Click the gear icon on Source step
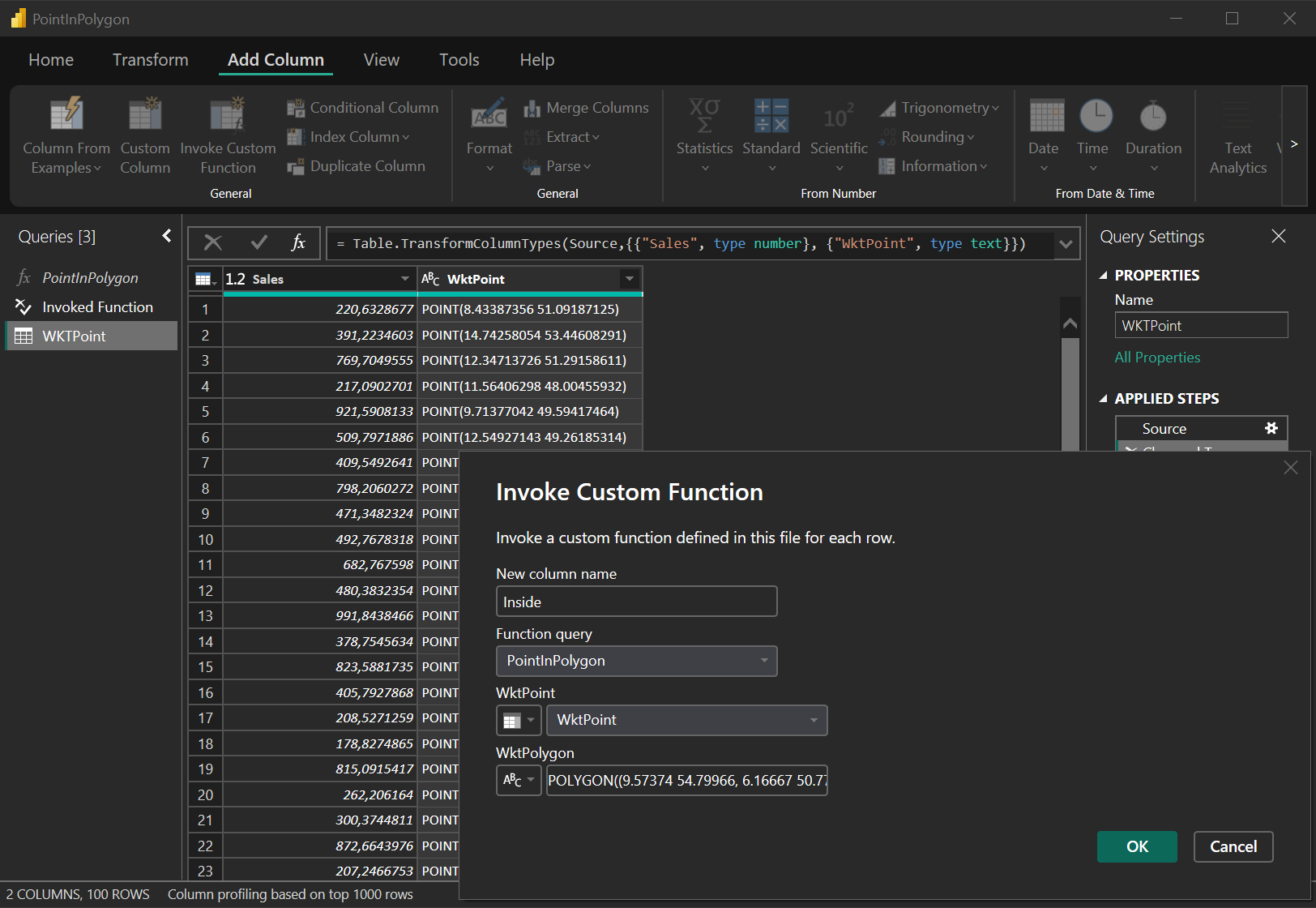The width and height of the screenshot is (1316, 908). point(1271,428)
